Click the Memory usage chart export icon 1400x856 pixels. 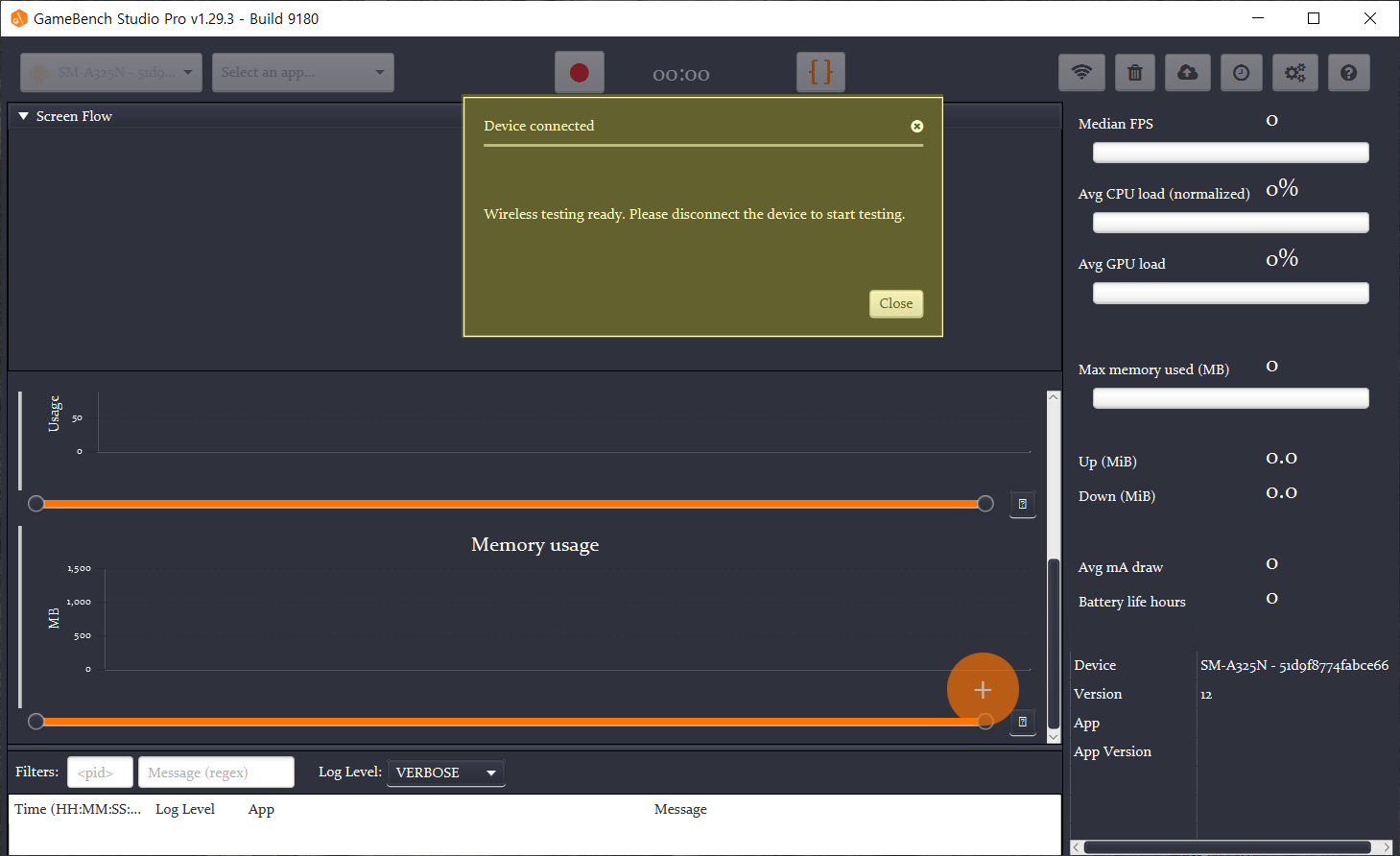pyautogui.click(x=1023, y=722)
